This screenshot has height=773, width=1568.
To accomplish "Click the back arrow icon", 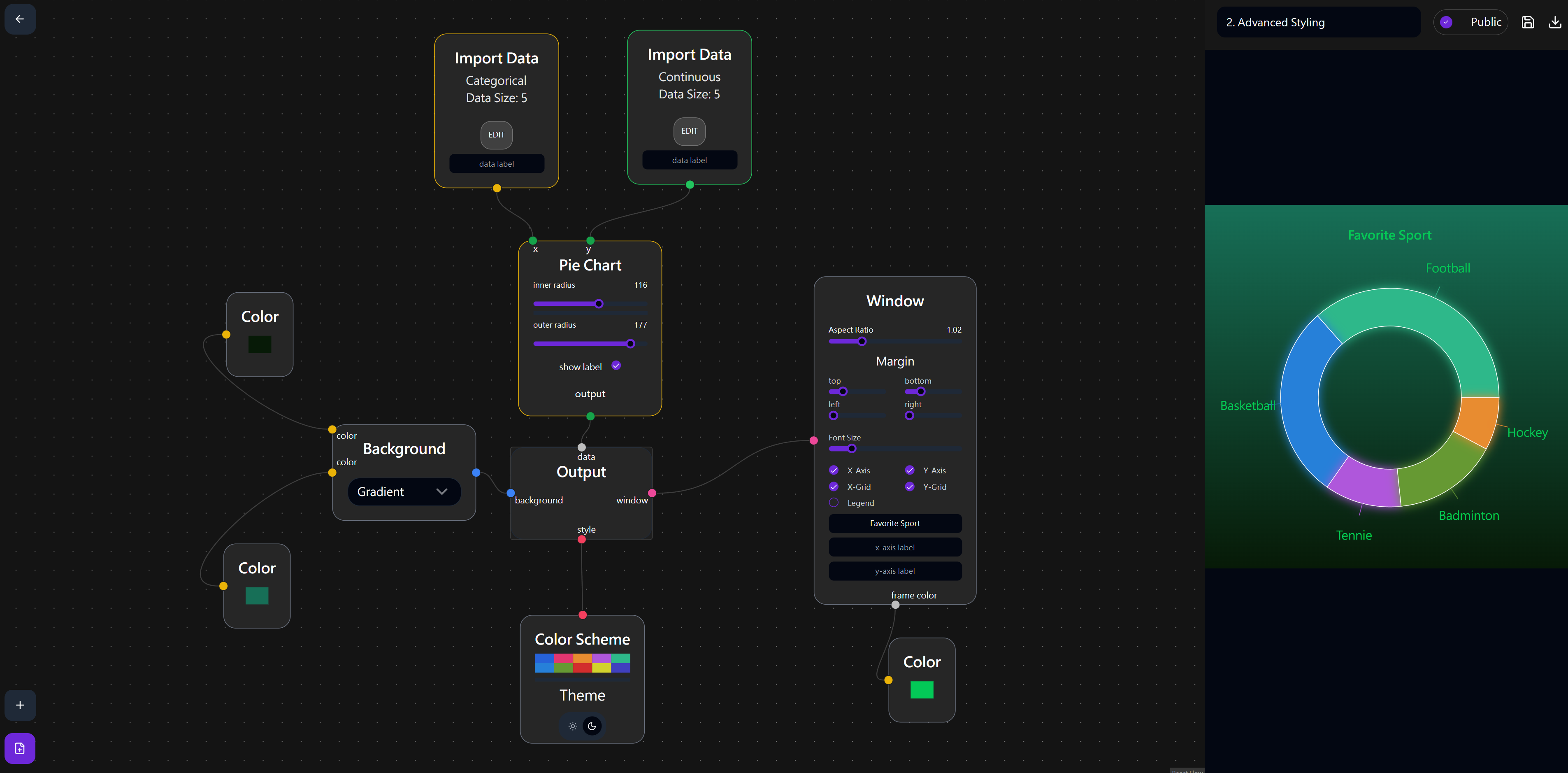I will pyautogui.click(x=19, y=19).
